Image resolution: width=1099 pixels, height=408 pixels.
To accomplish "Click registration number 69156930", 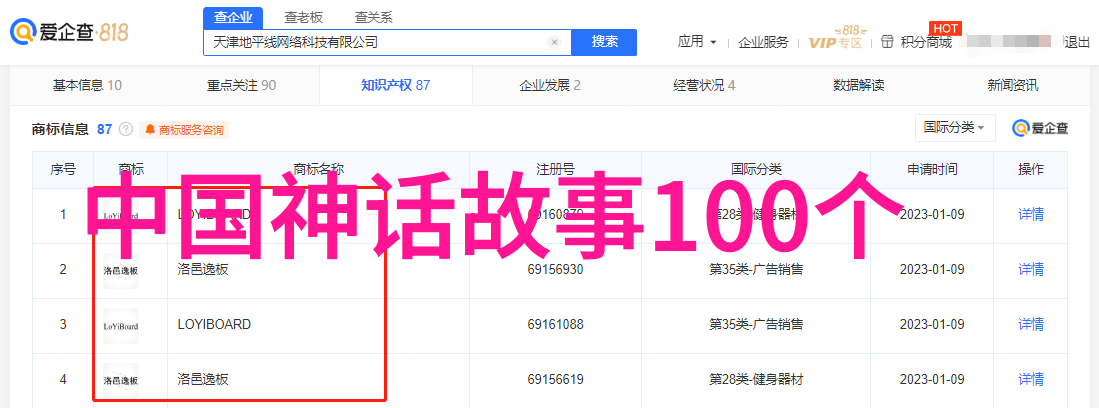I will [556, 269].
